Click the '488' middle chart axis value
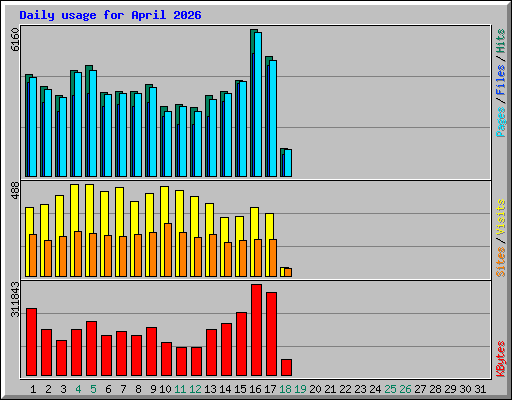The image size is (512, 400). tap(15, 191)
